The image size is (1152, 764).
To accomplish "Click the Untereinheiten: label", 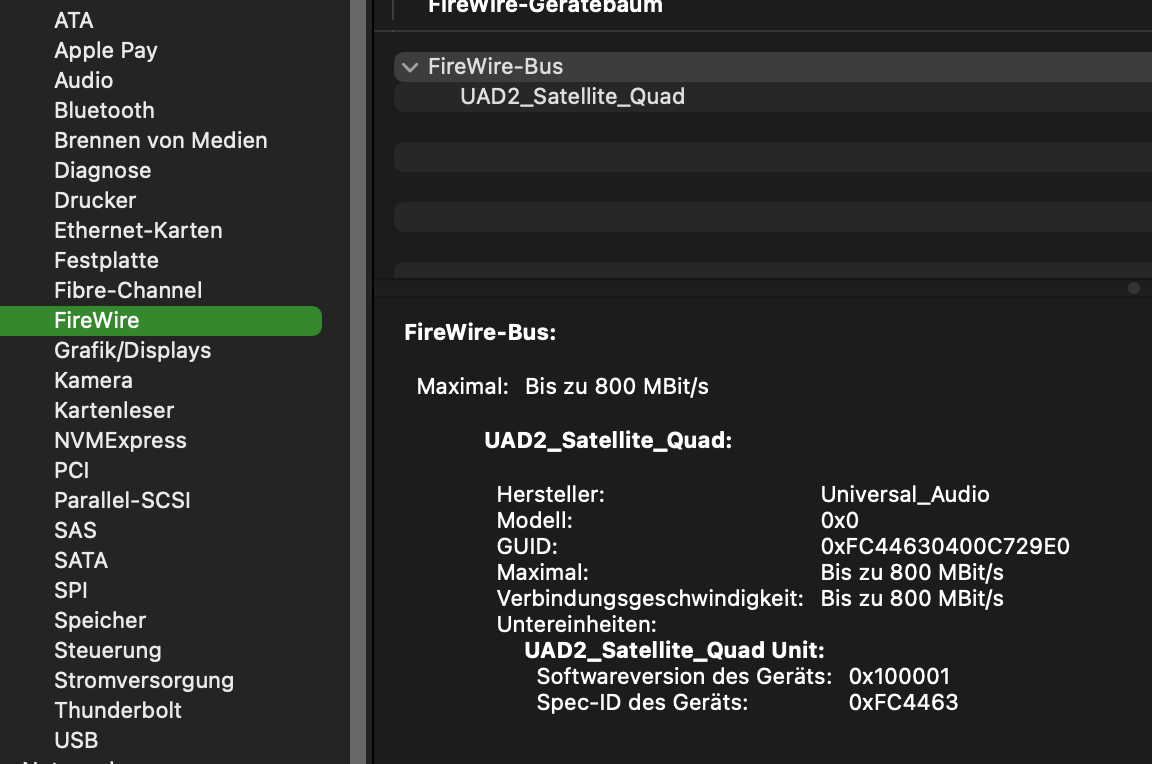I will pyautogui.click(x=577, y=624).
